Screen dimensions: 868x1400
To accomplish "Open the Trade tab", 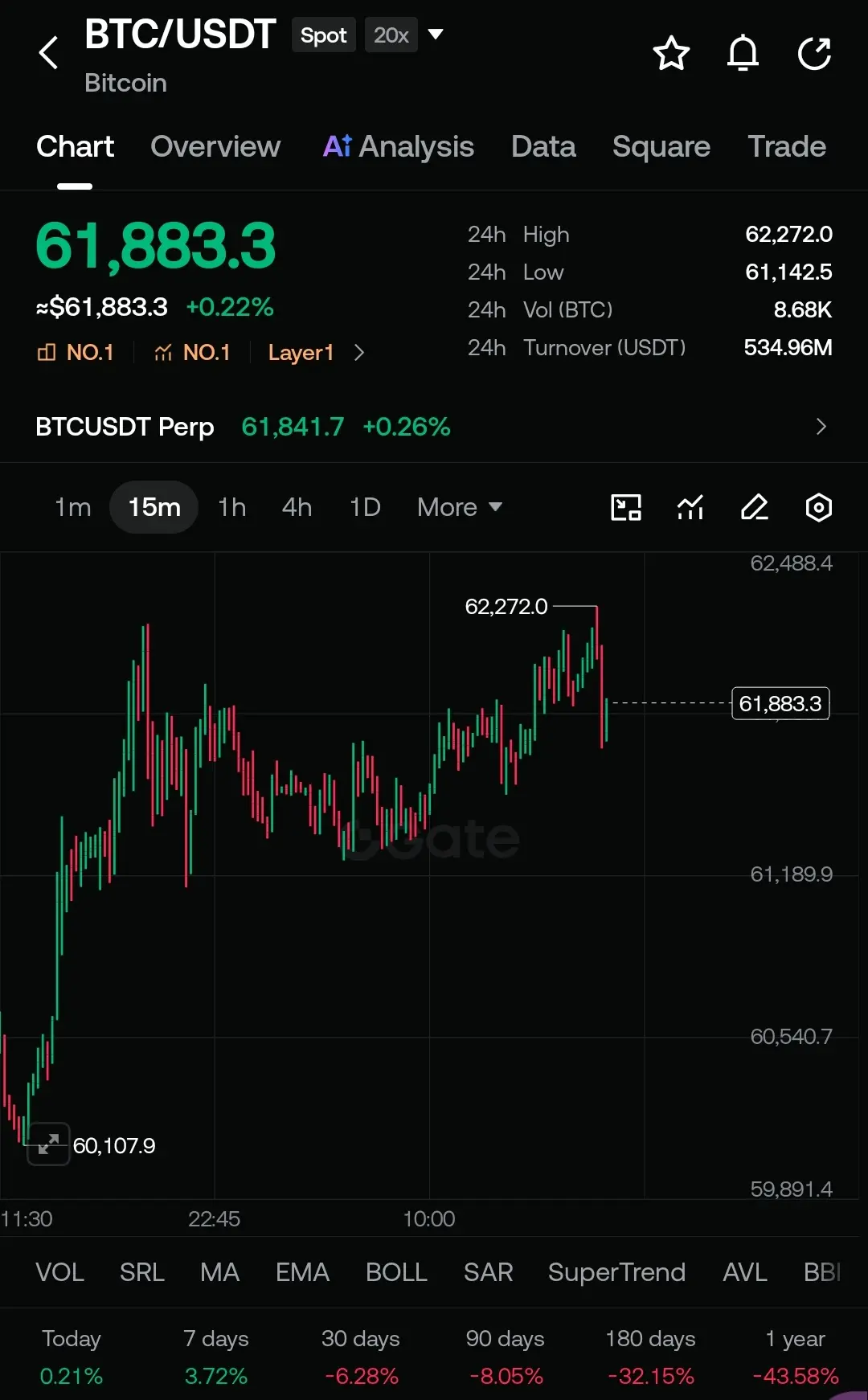I will [787, 147].
